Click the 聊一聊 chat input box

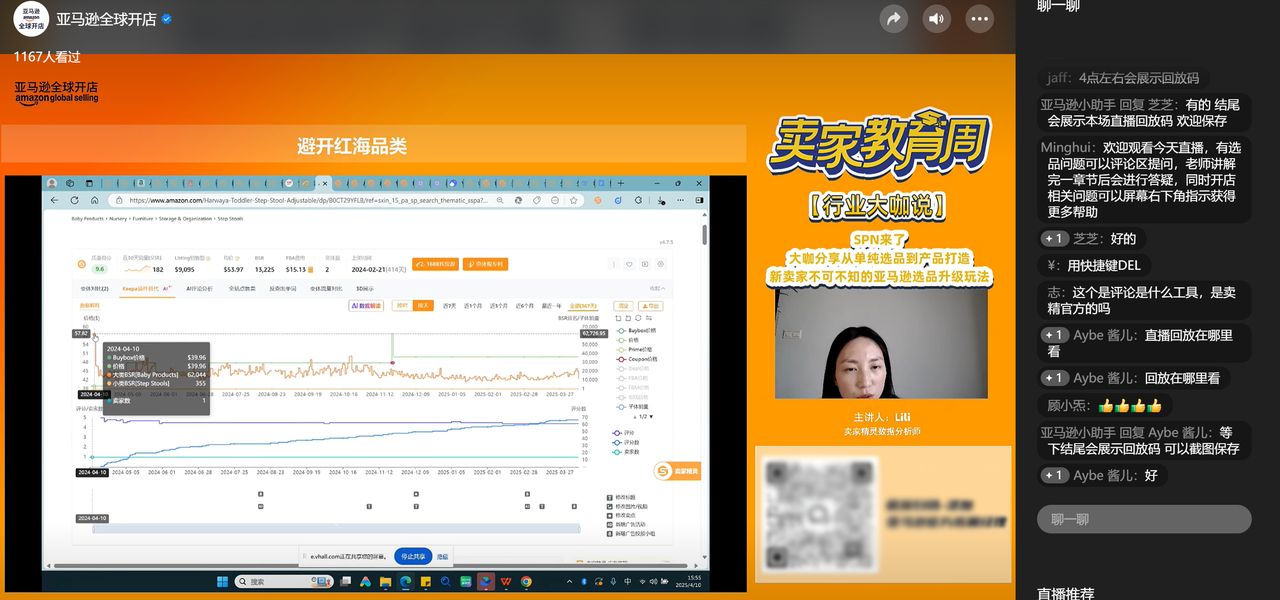tap(1144, 519)
